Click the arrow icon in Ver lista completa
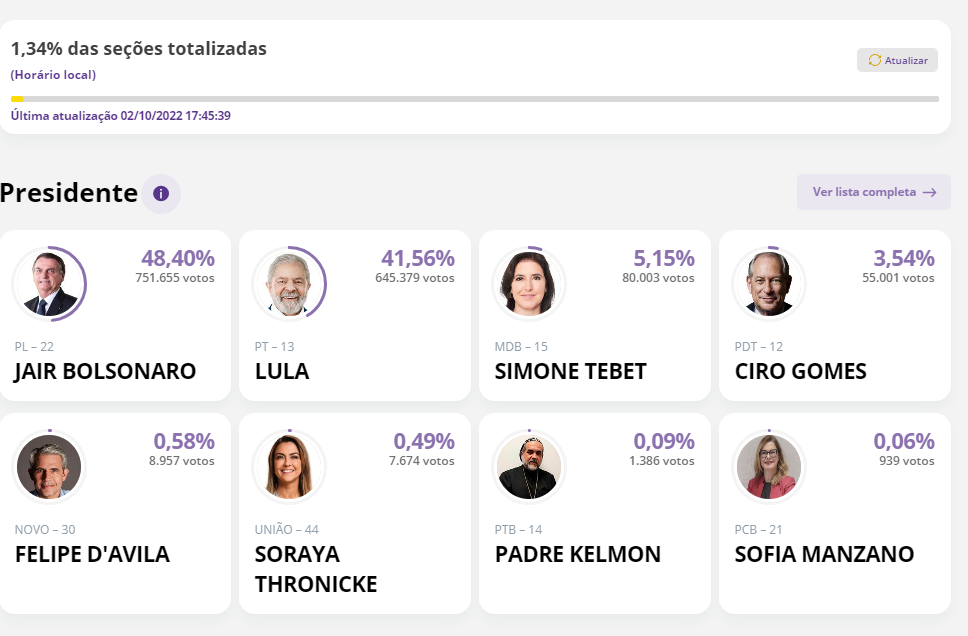This screenshot has height=636, width=968. coord(929,192)
